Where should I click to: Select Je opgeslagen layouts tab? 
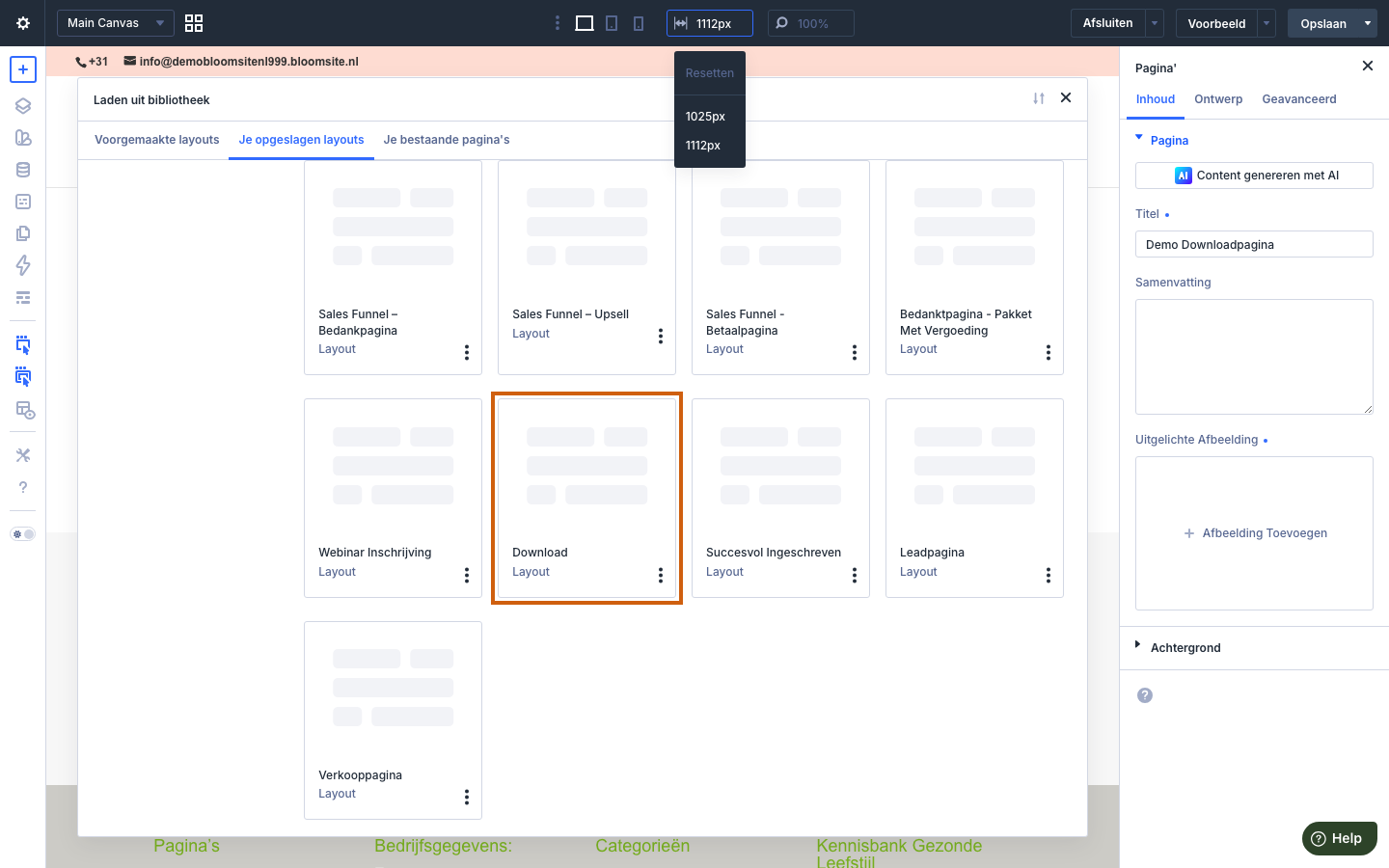point(301,140)
